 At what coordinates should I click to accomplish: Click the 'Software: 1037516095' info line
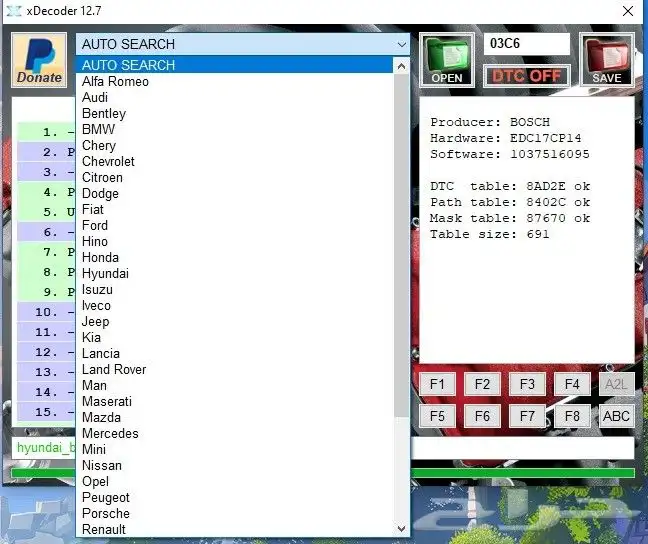pos(510,154)
